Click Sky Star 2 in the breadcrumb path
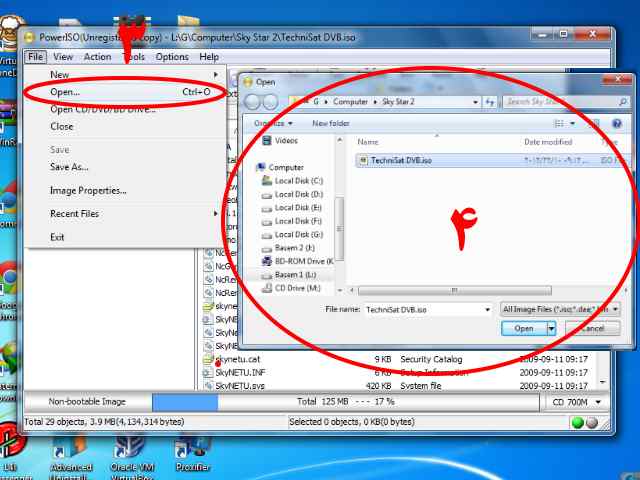The height and width of the screenshot is (480, 640). click(x=398, y=102)
